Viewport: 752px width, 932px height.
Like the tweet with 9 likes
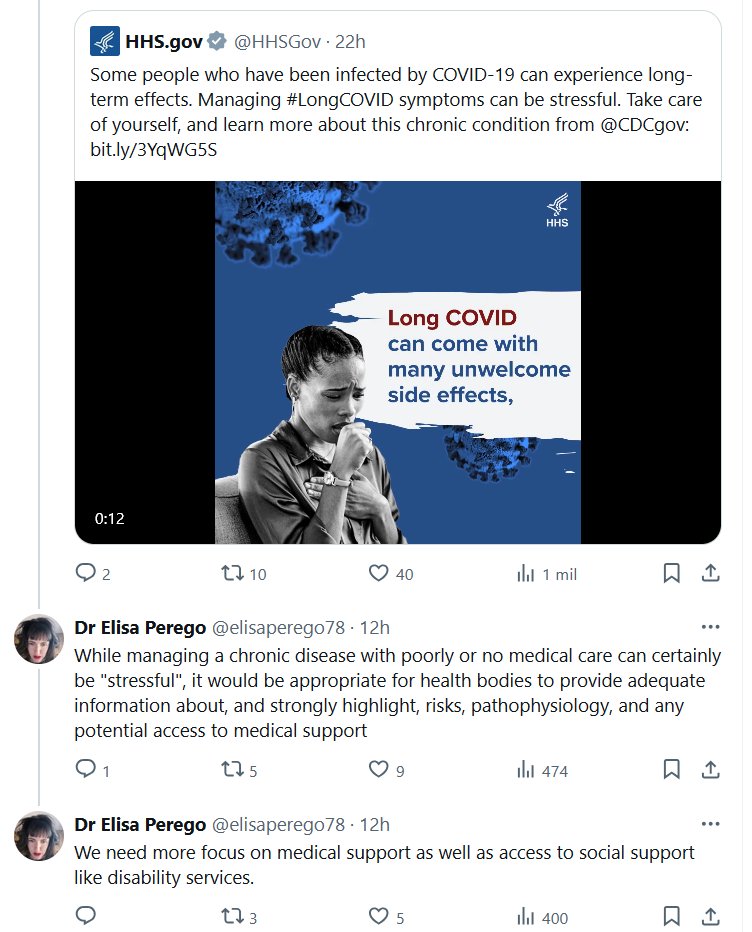click(379, 769)
